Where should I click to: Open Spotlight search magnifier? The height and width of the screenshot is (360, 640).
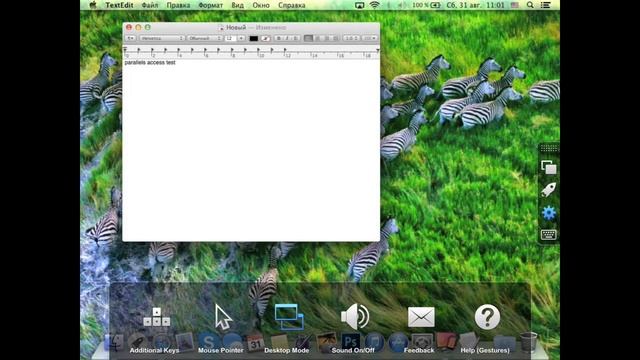530,5
